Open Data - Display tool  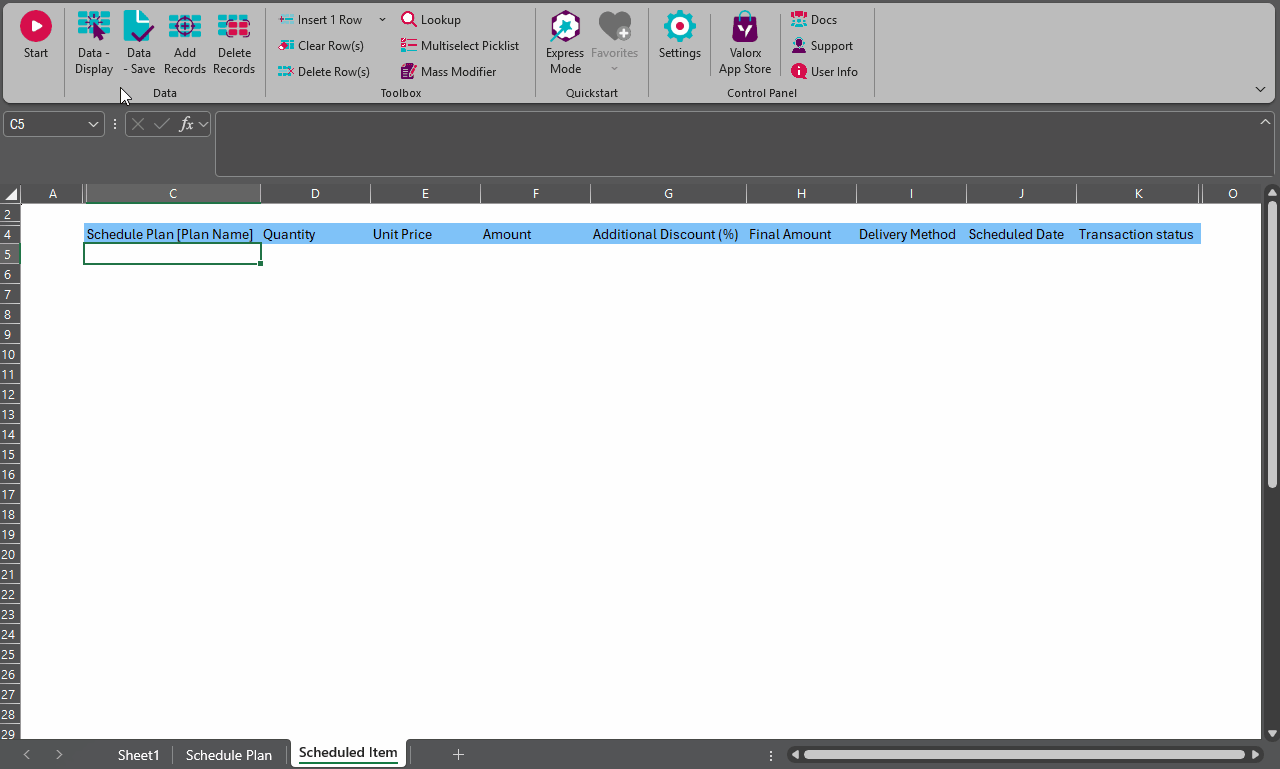pyautogui.click(x=94, y=27)
